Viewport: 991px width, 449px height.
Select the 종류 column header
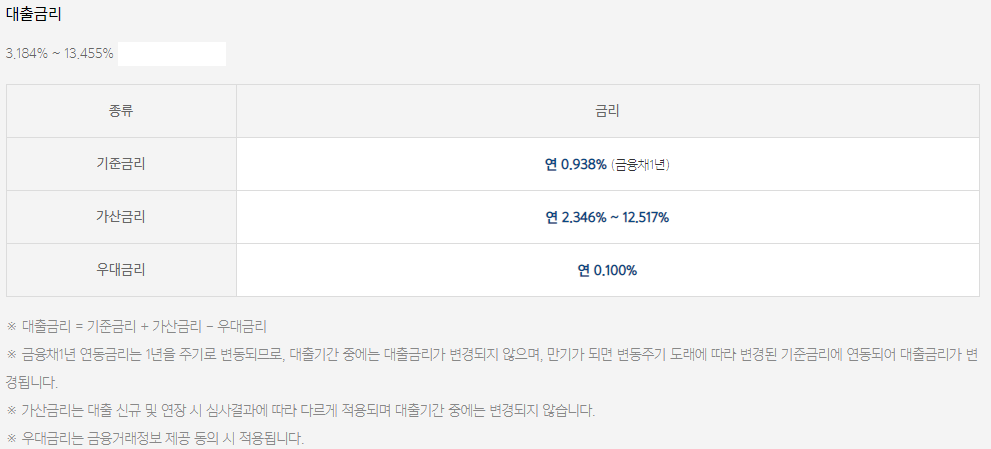point(121,111)
